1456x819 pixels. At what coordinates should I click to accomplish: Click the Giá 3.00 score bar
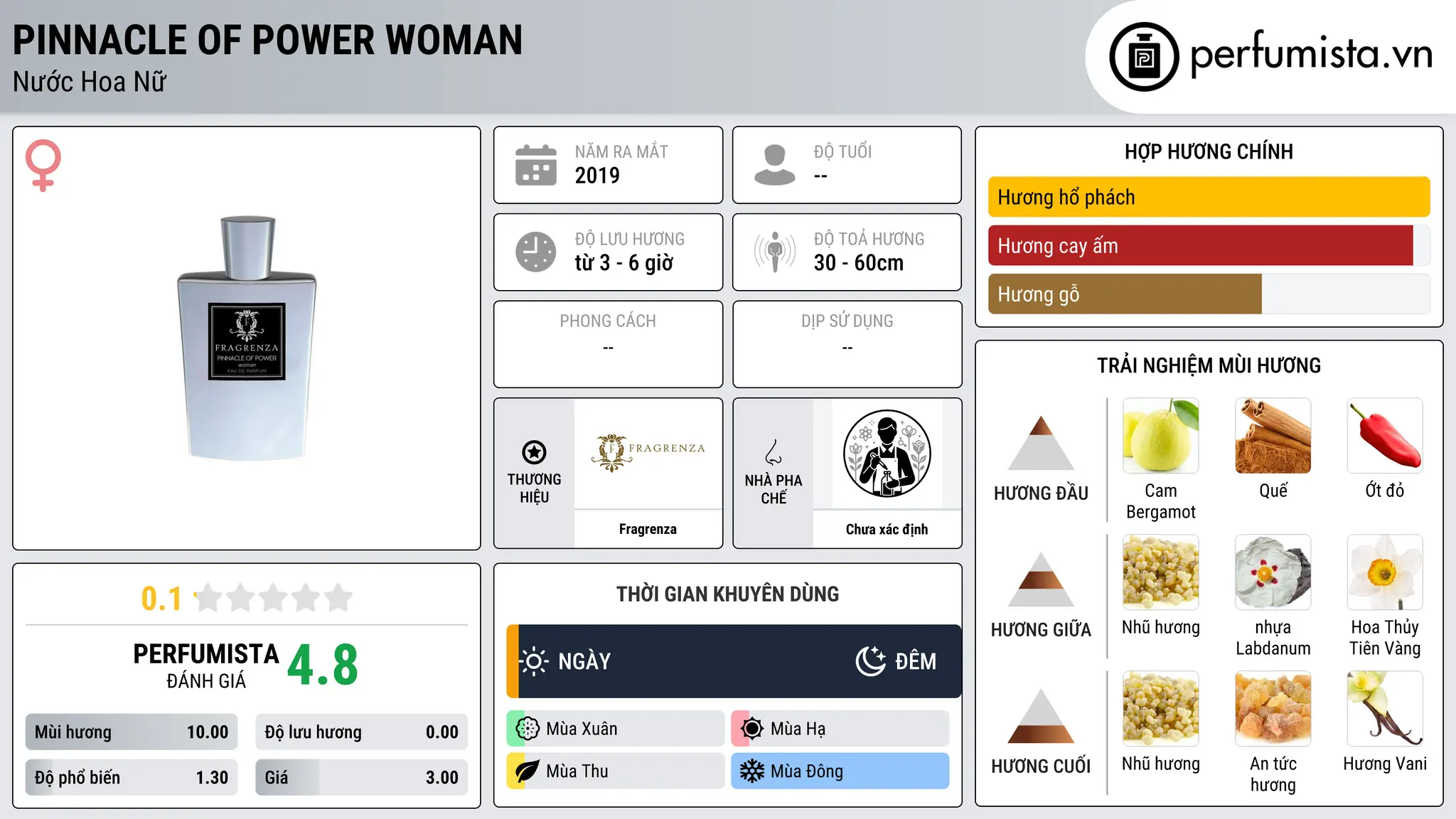(x=362, y=778)
